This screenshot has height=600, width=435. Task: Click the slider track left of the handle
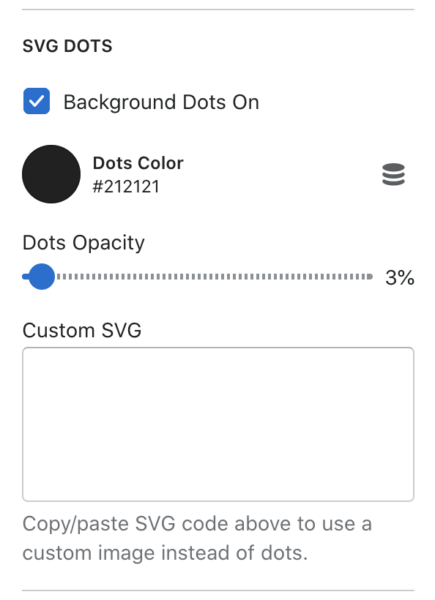(25, 276)
